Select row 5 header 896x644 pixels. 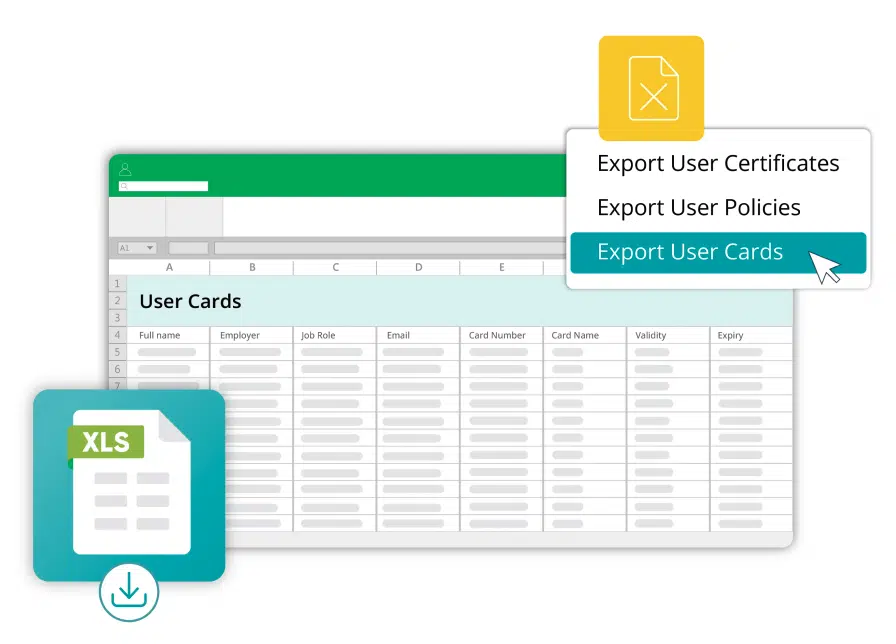click(118, 352)
